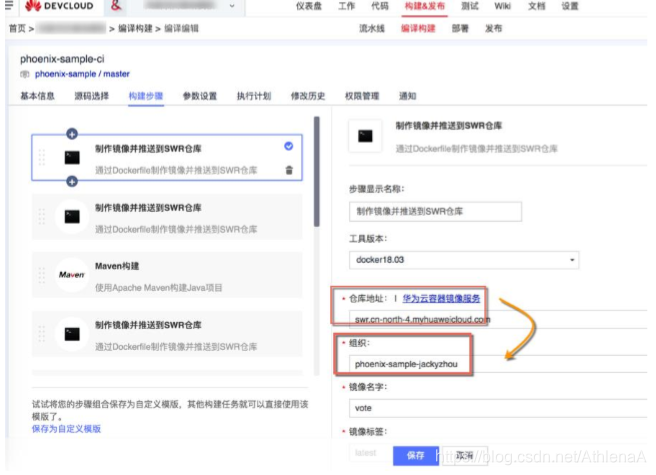Click terminal icon of second SWR step

click(x=72, y=217)
